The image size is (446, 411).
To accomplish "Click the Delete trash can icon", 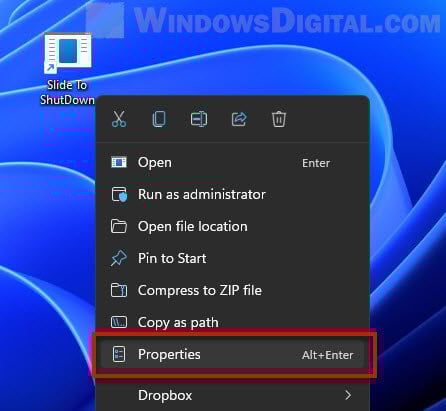I will [279, 119].
